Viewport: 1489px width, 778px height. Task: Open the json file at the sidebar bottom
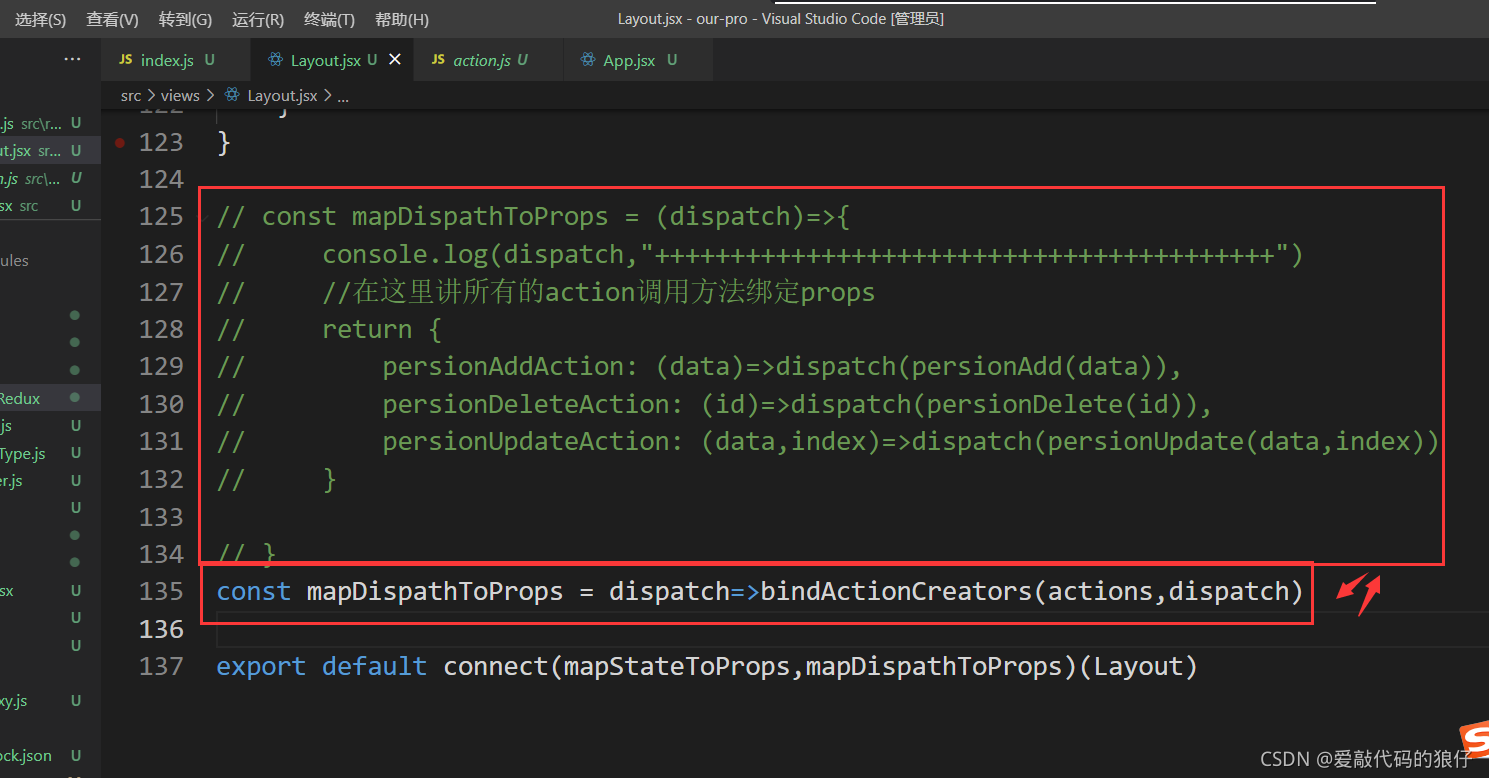(26, 755)
